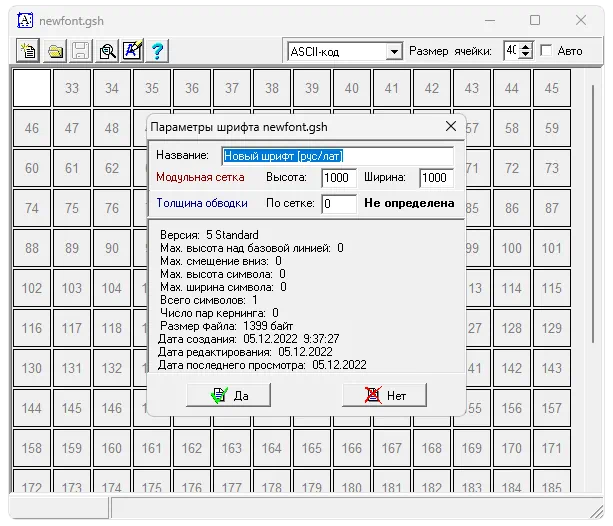
Task: Click the Дата создания line
Action: tap(249, 339)
